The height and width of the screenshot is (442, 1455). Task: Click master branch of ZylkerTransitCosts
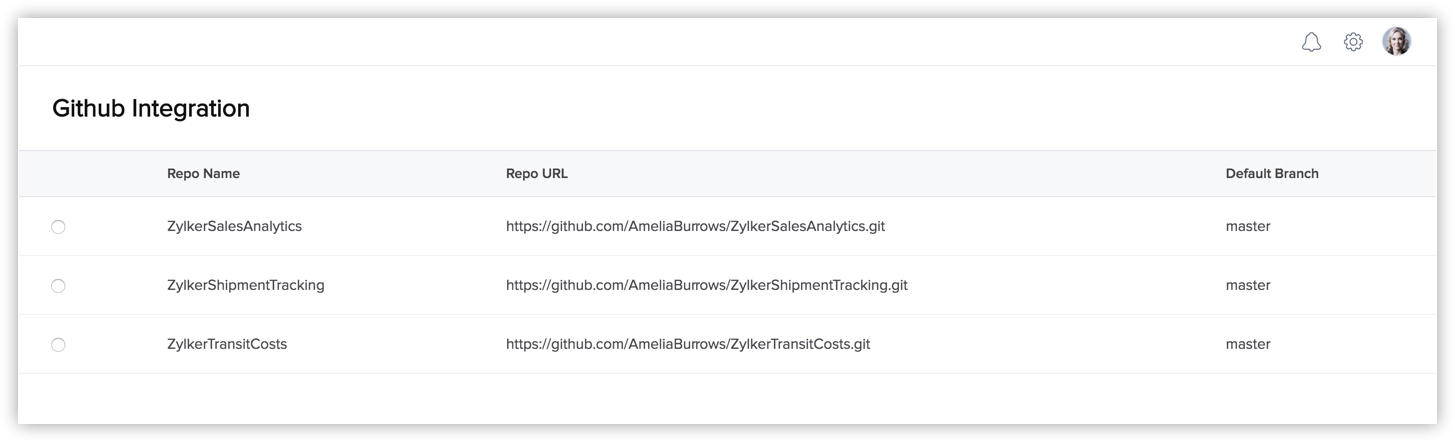point(1248,344)
